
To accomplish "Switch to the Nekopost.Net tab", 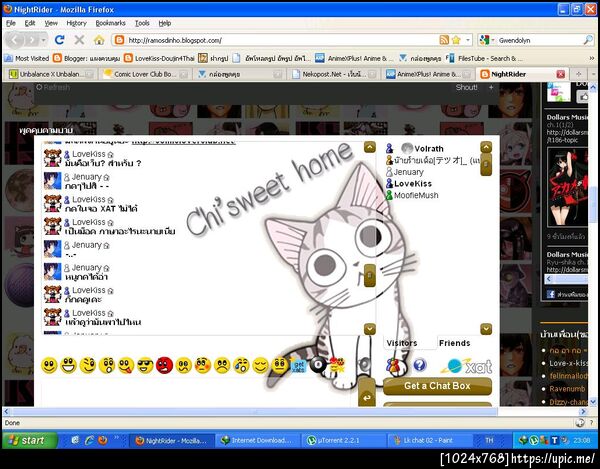I will [x=332, y=74].
